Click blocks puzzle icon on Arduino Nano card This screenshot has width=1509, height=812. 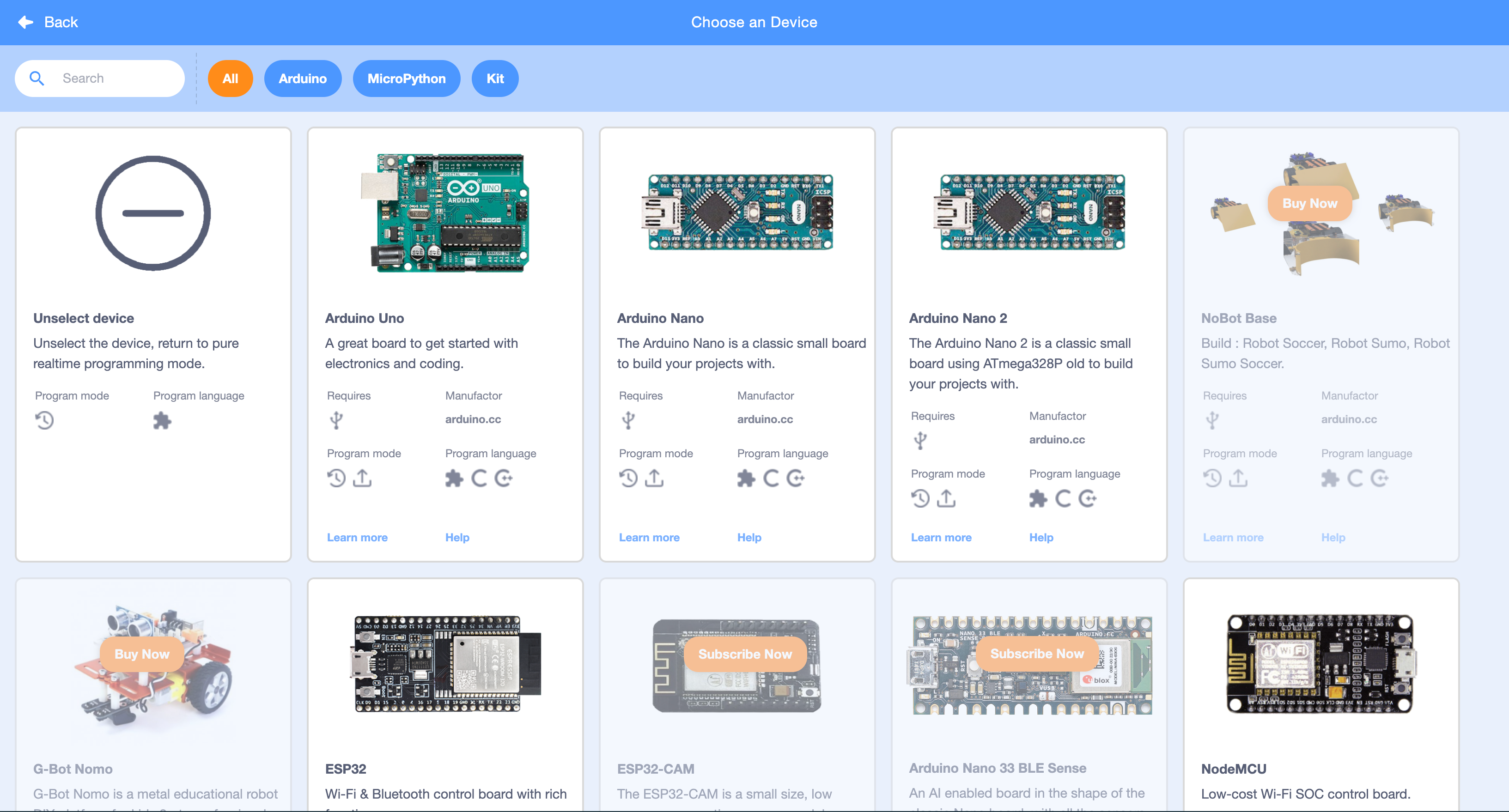coord(746,479)
